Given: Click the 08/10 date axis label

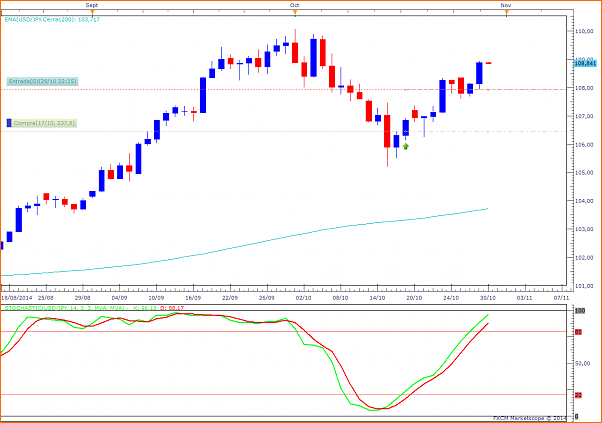Looking at the screenshot, I should tap(341, 298).
